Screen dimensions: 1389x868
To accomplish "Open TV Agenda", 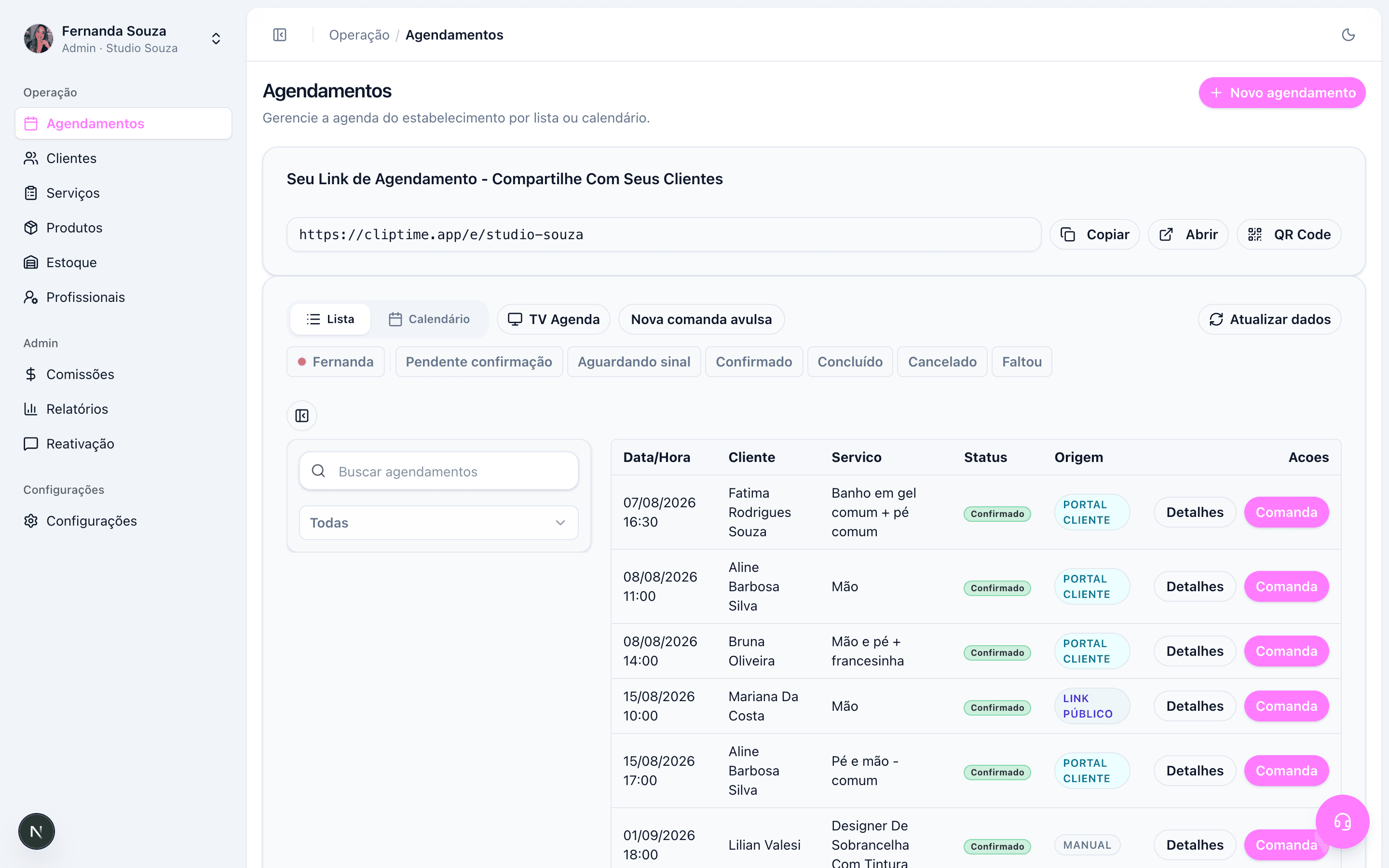I will [554, 319].
